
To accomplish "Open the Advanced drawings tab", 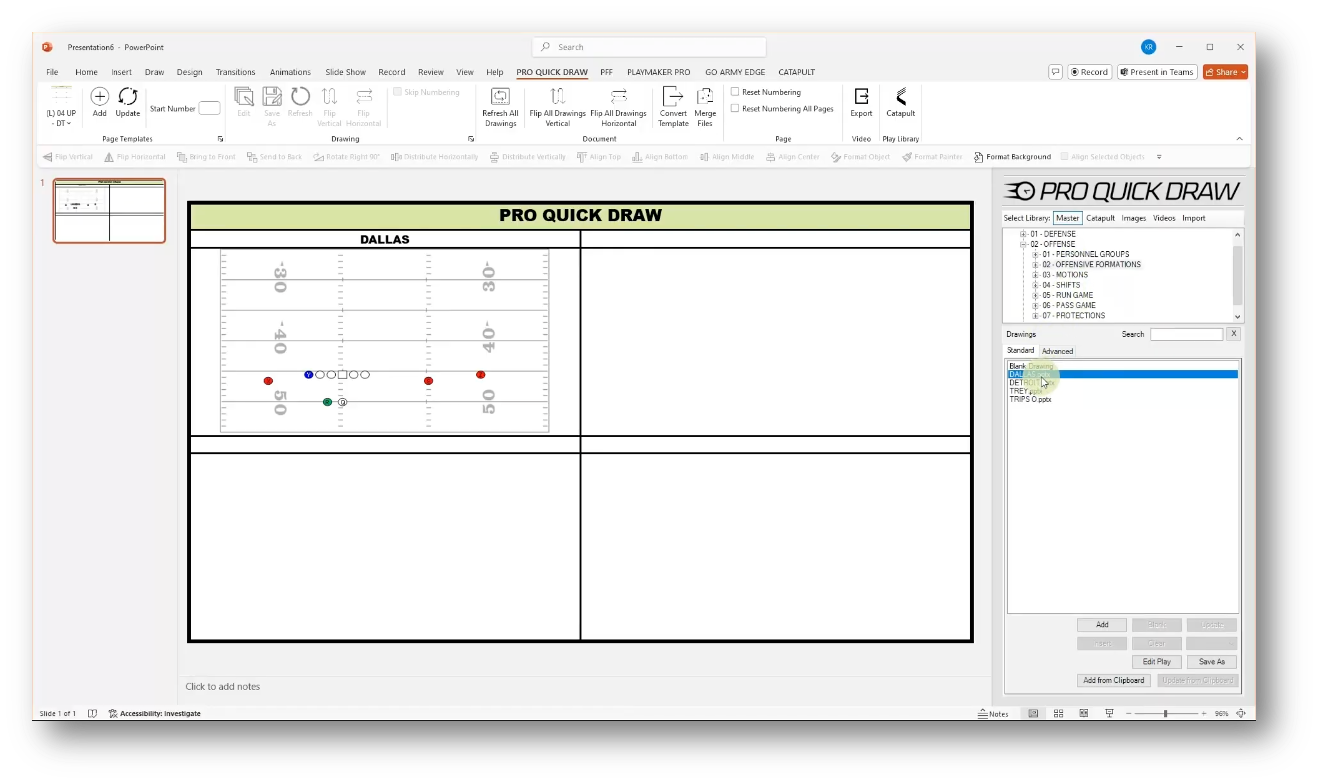I will [x=1057, y=350].
